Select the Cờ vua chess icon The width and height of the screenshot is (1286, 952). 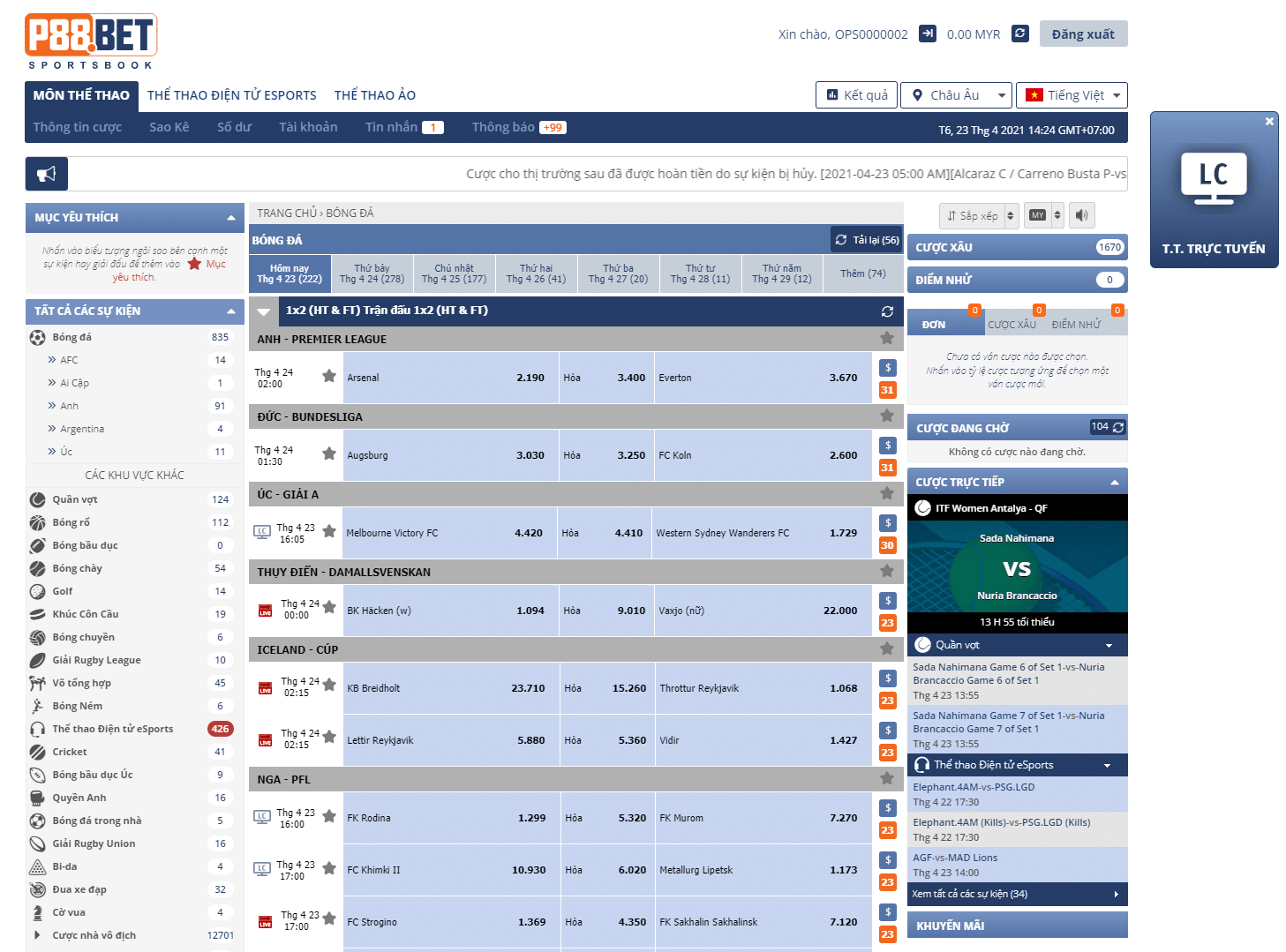[x=37, y=912]
